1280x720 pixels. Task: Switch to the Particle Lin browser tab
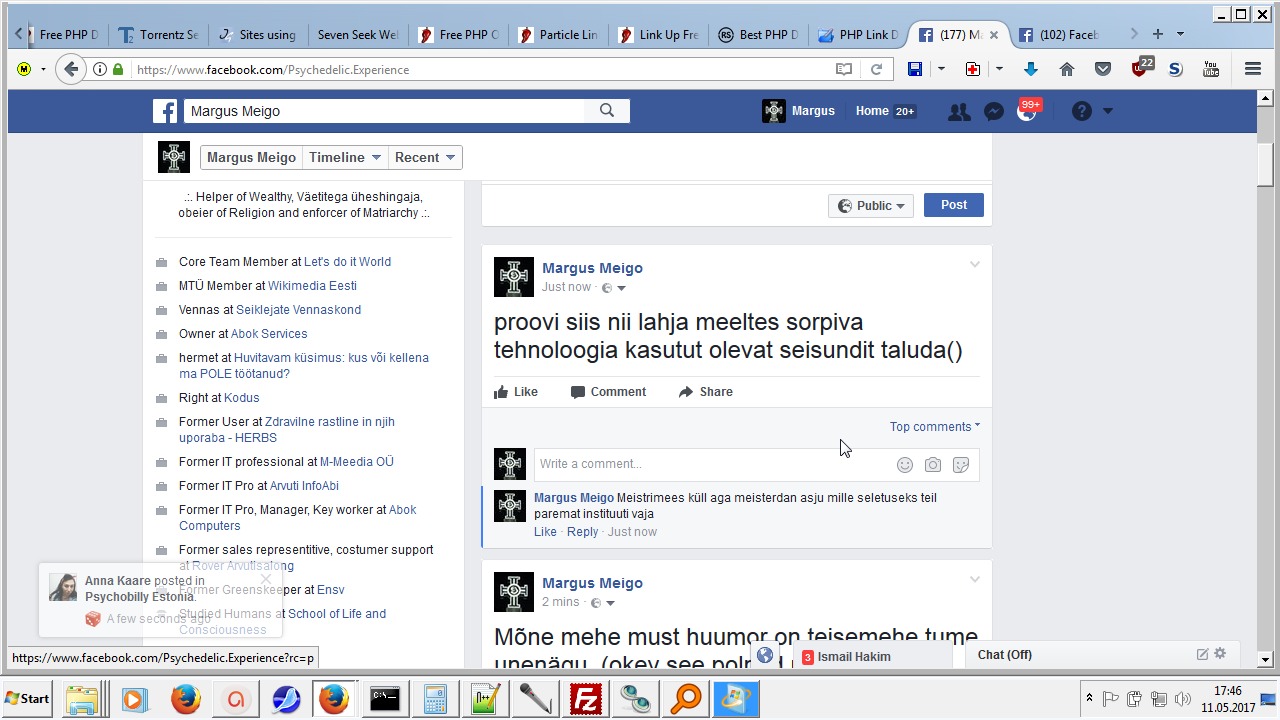pyautogui.click(x=558, y=34)
